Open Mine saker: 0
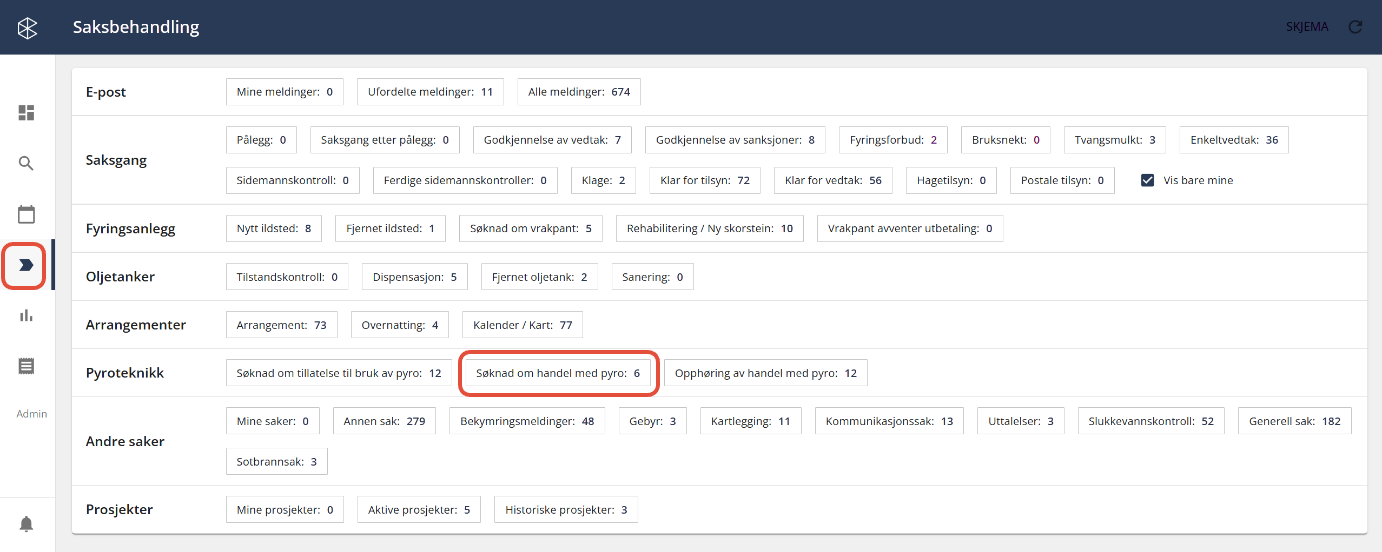Viewport: 1382px width, 552px height. pos(273,421)
